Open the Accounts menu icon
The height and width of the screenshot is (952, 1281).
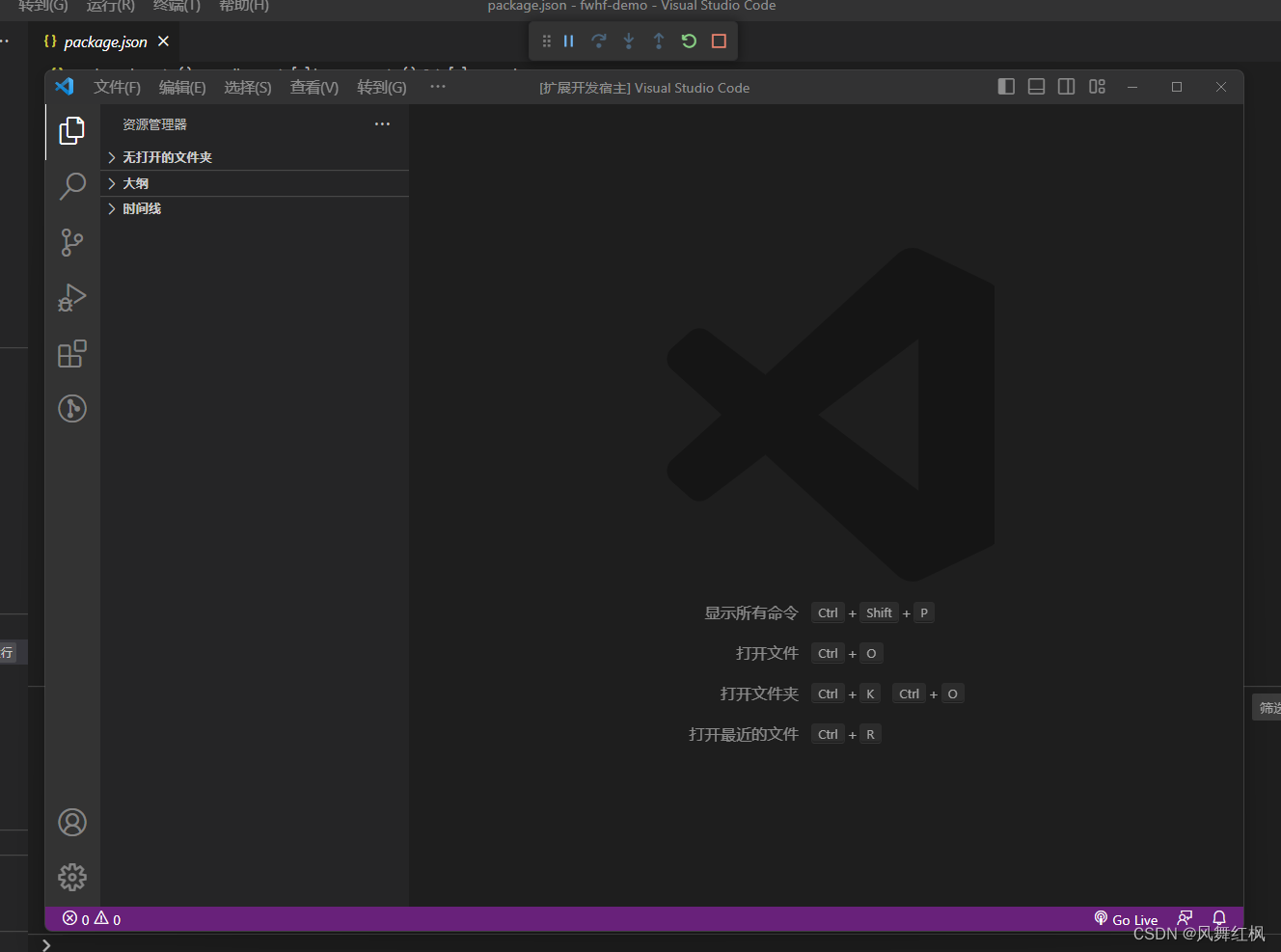[x=72, y=822]
